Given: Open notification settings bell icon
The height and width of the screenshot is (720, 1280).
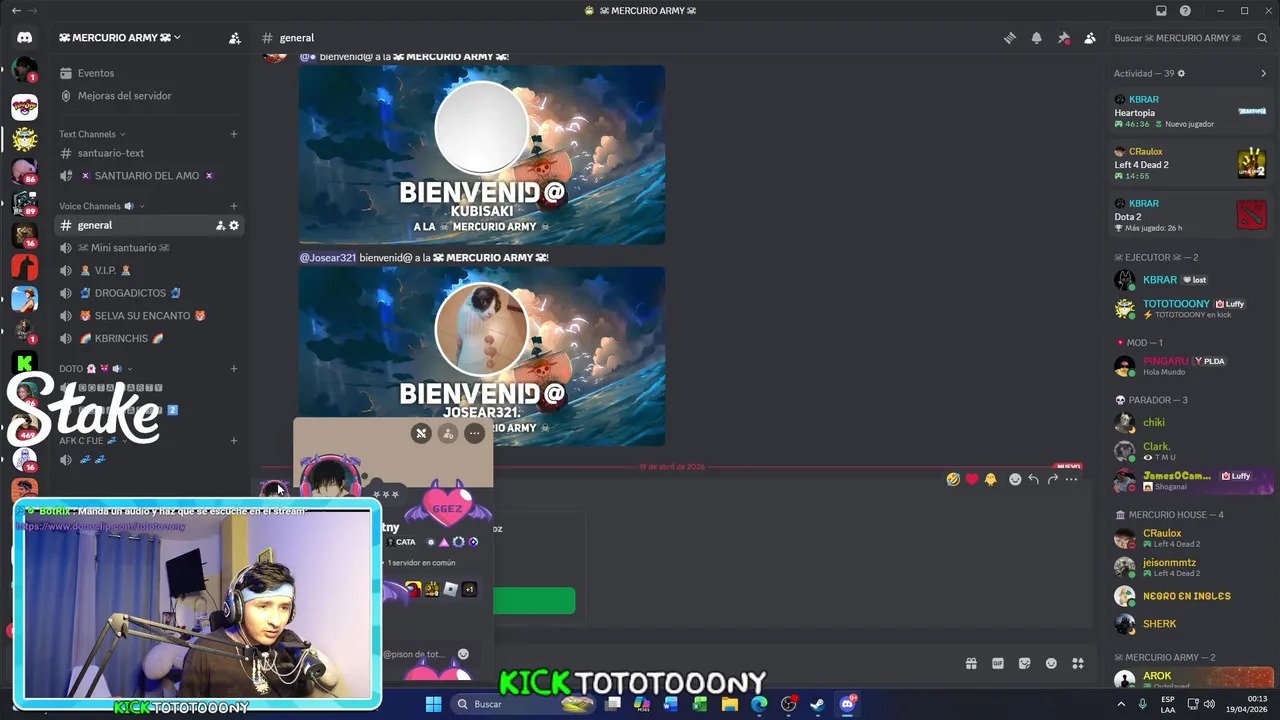Looking at the screenshot, I should [1037, 38].
